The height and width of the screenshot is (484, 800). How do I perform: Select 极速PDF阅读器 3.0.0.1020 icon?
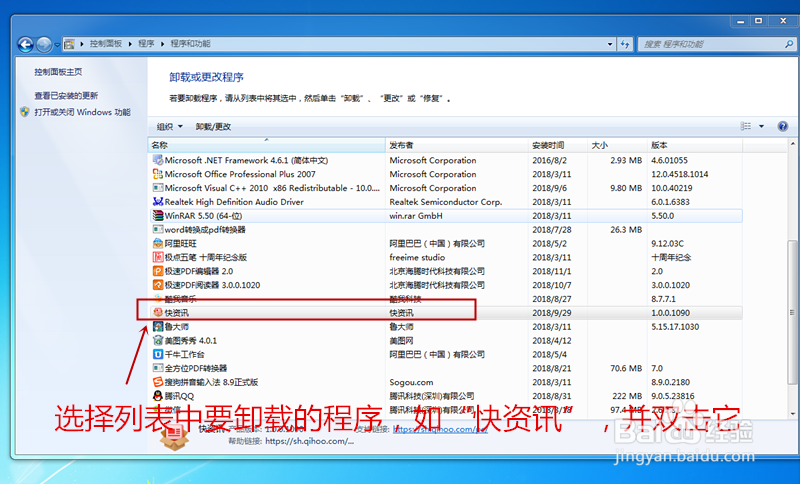158,285
